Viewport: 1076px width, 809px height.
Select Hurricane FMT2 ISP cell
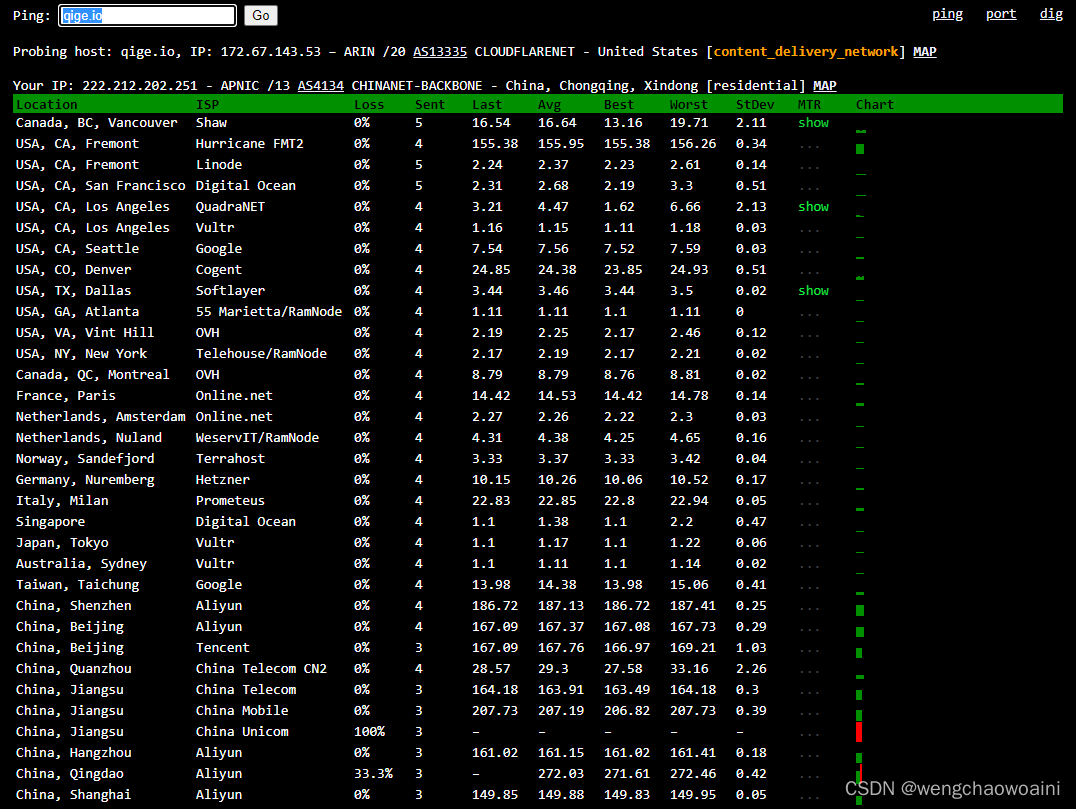tap(249, 144)
